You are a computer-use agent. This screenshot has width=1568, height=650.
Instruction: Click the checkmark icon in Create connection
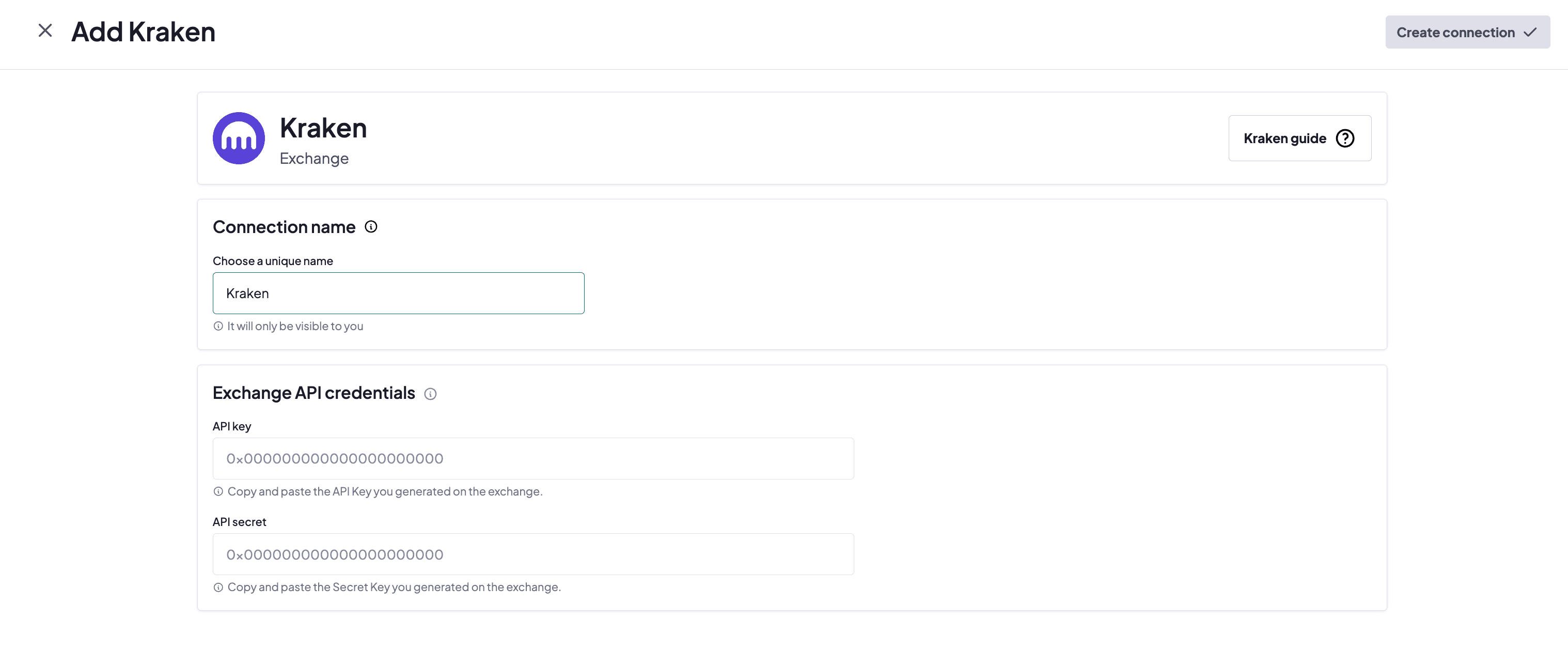pyautogui.click(x=1530, y=32)
